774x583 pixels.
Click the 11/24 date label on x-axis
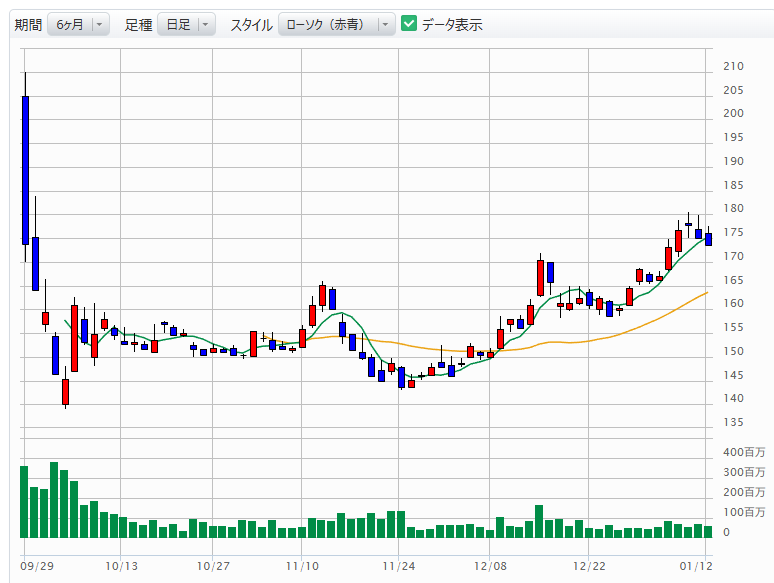point(398,566)
